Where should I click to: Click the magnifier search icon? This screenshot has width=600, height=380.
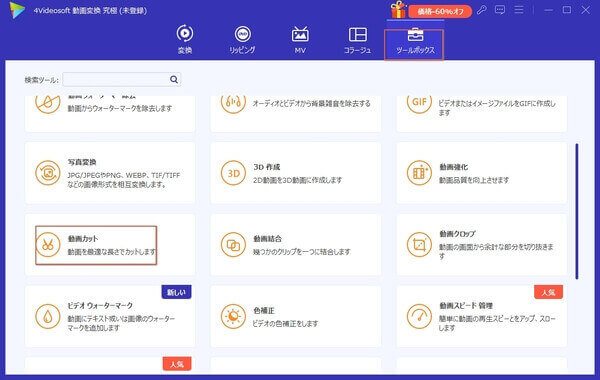(174, 80)
